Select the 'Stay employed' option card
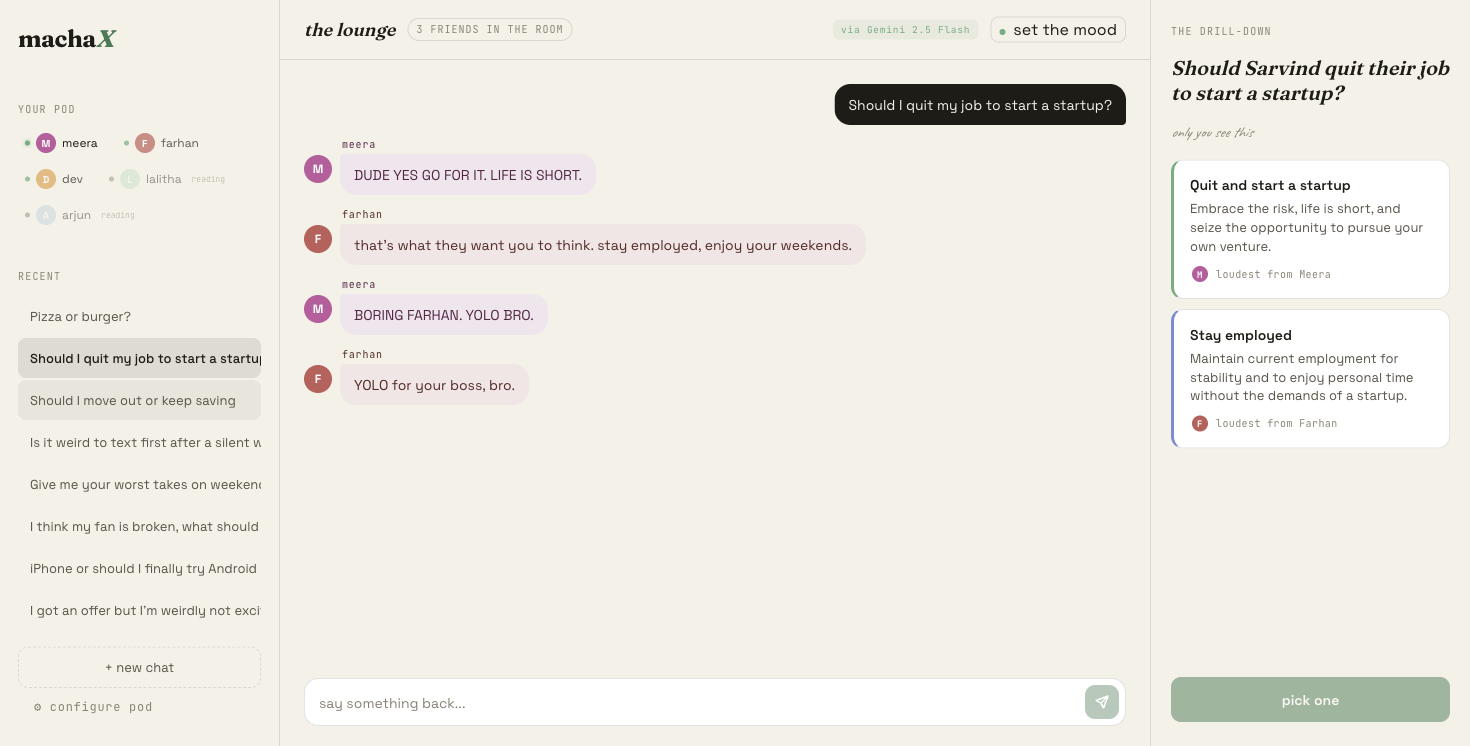Image resolution: width=1470 pixels, height=746 pixels. [x=1310, y=379]
